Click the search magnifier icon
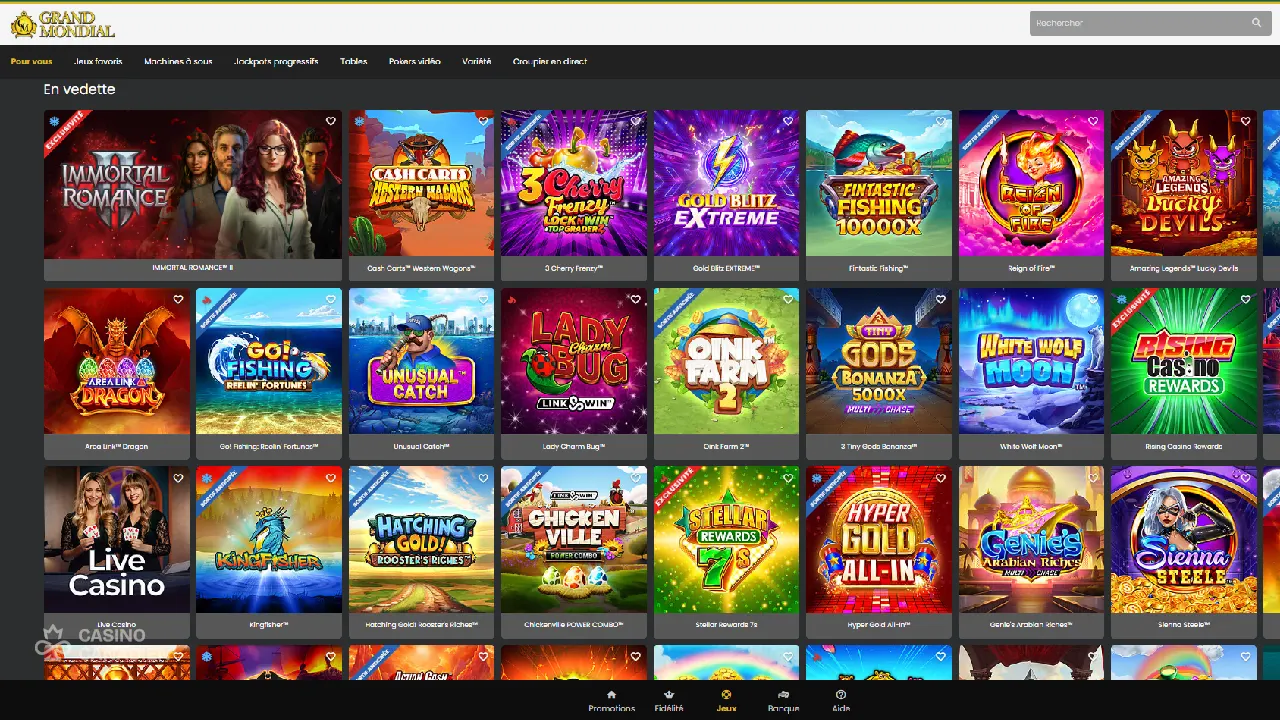 coord(1256,22)
